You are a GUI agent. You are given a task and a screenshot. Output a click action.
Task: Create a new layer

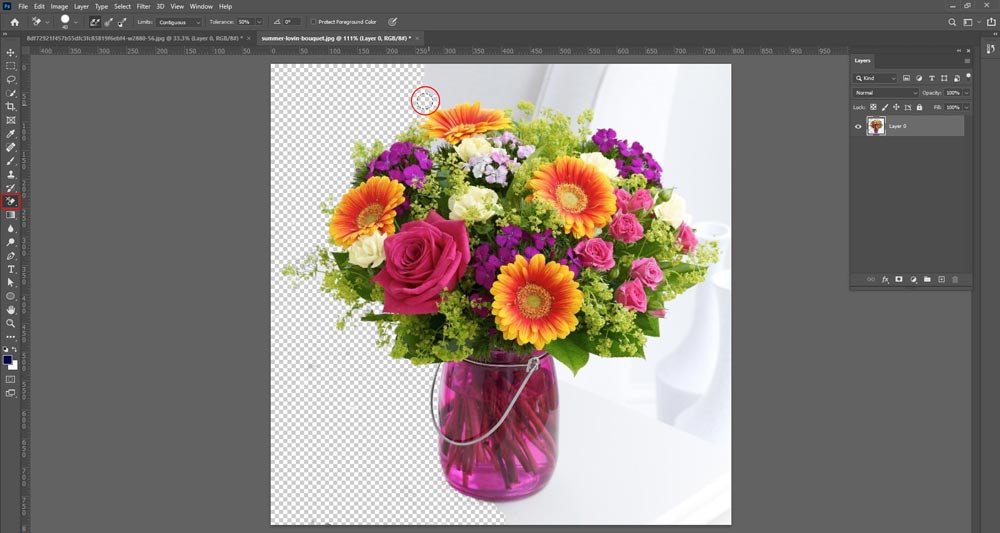pyautogui.click(x=941, y=279)
